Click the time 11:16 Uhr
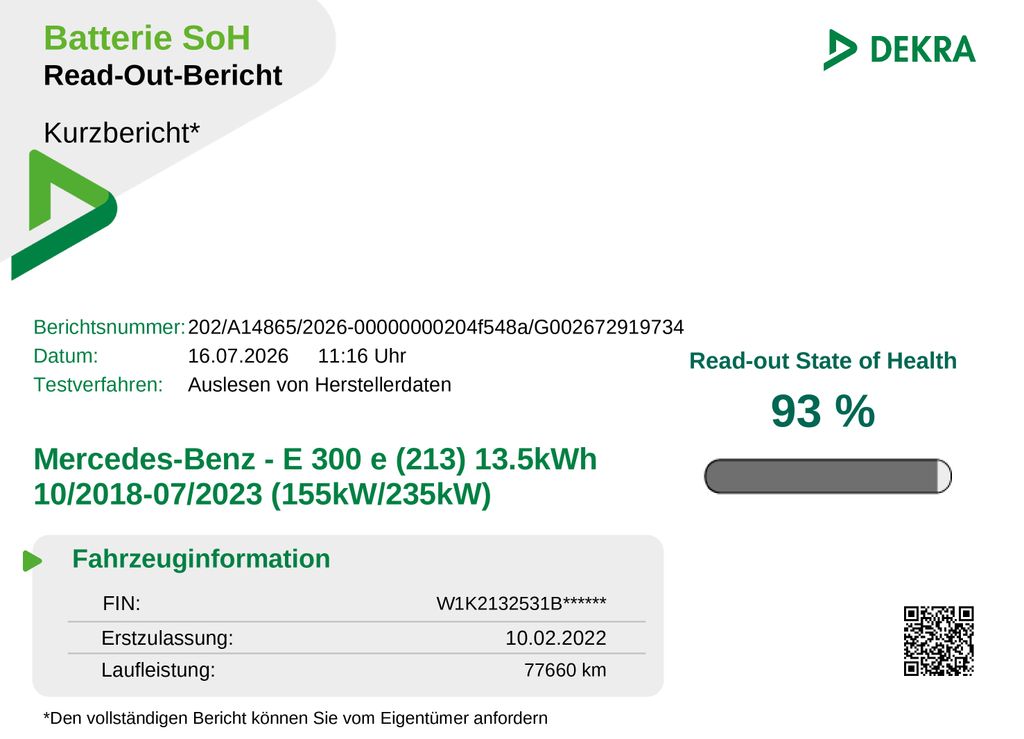 [x=362, y=356]
